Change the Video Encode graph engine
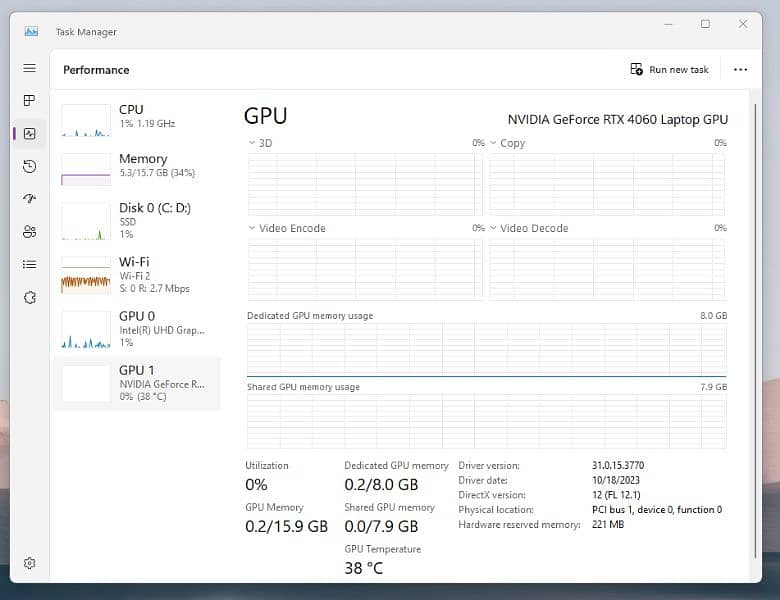The width and height of the screenshot is (780, 600). [286, 228]
